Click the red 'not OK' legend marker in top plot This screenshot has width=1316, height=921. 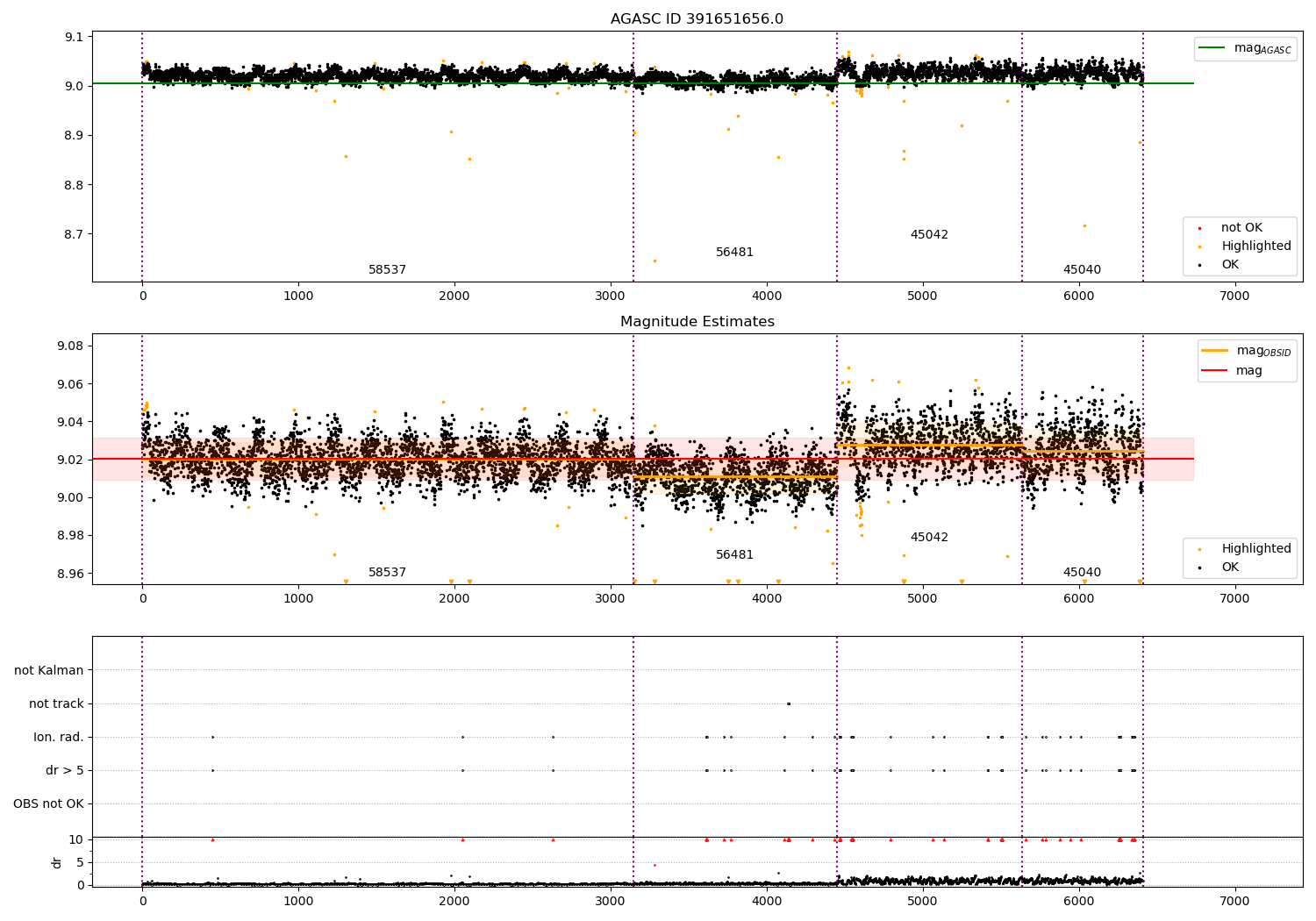[1199, 228]
